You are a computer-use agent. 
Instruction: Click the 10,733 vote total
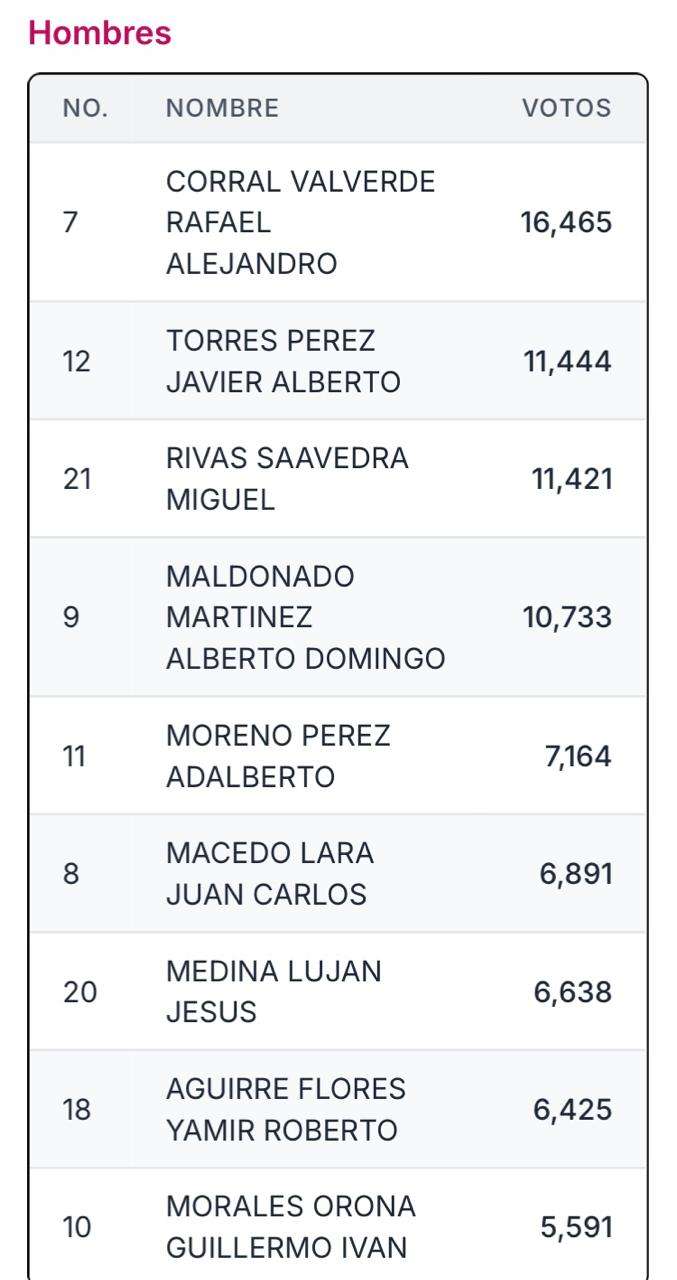567,617
